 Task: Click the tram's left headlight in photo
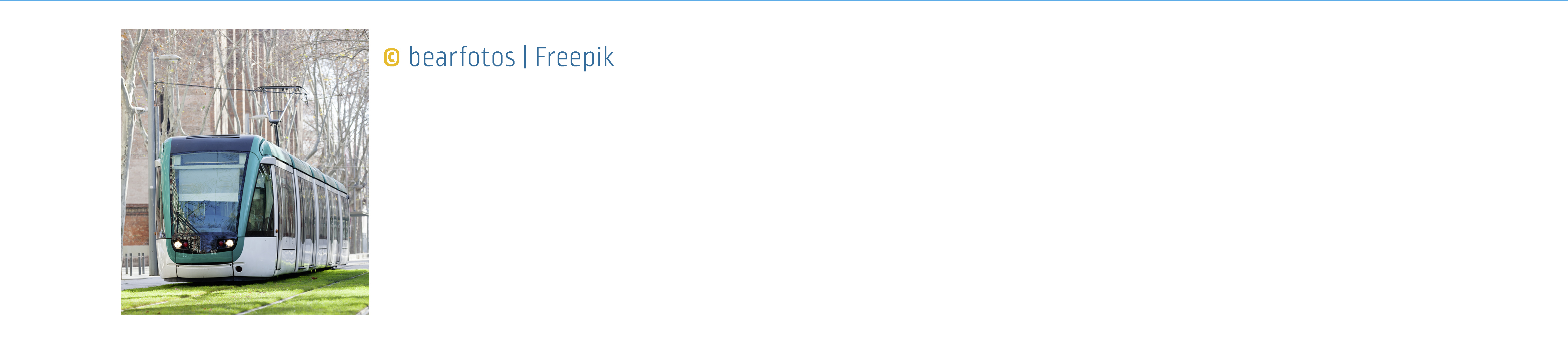click(x=178, y=244)
